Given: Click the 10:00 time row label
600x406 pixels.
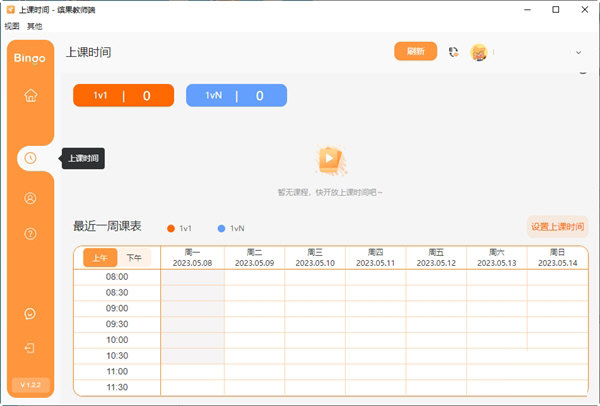Looking at the screenshot, I should (117, 340).
